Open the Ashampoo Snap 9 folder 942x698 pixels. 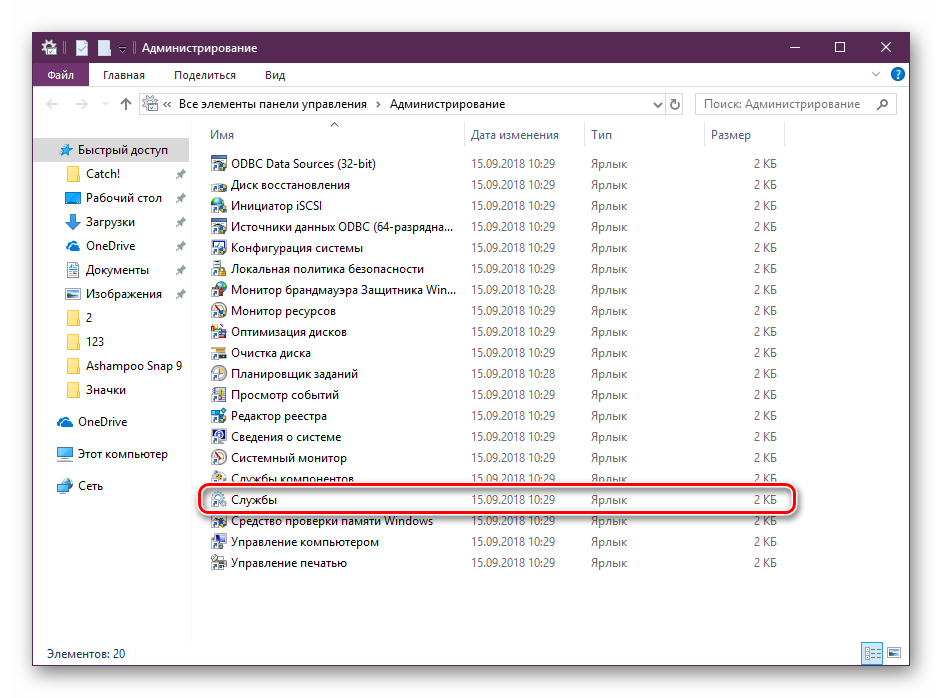click(x=134, y=366)
